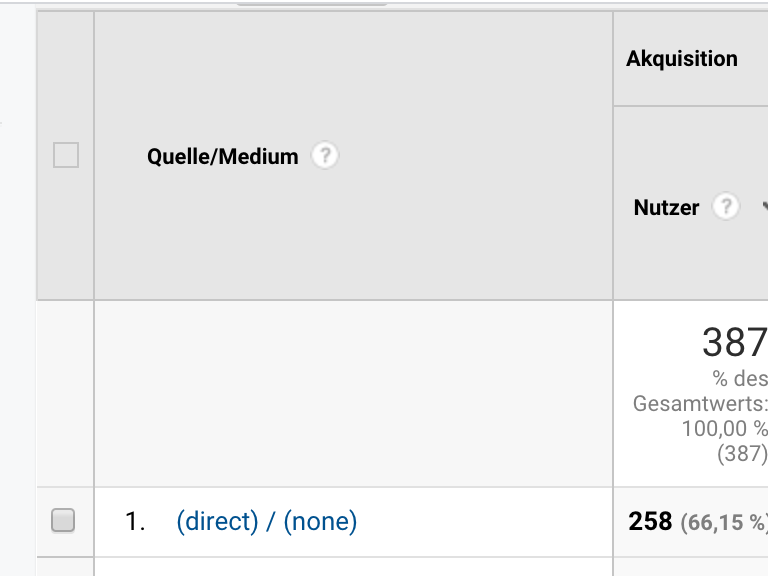Sort by the Nutzer column header
This screenshot has height=576, width=768.
click(x=666, y=207)
